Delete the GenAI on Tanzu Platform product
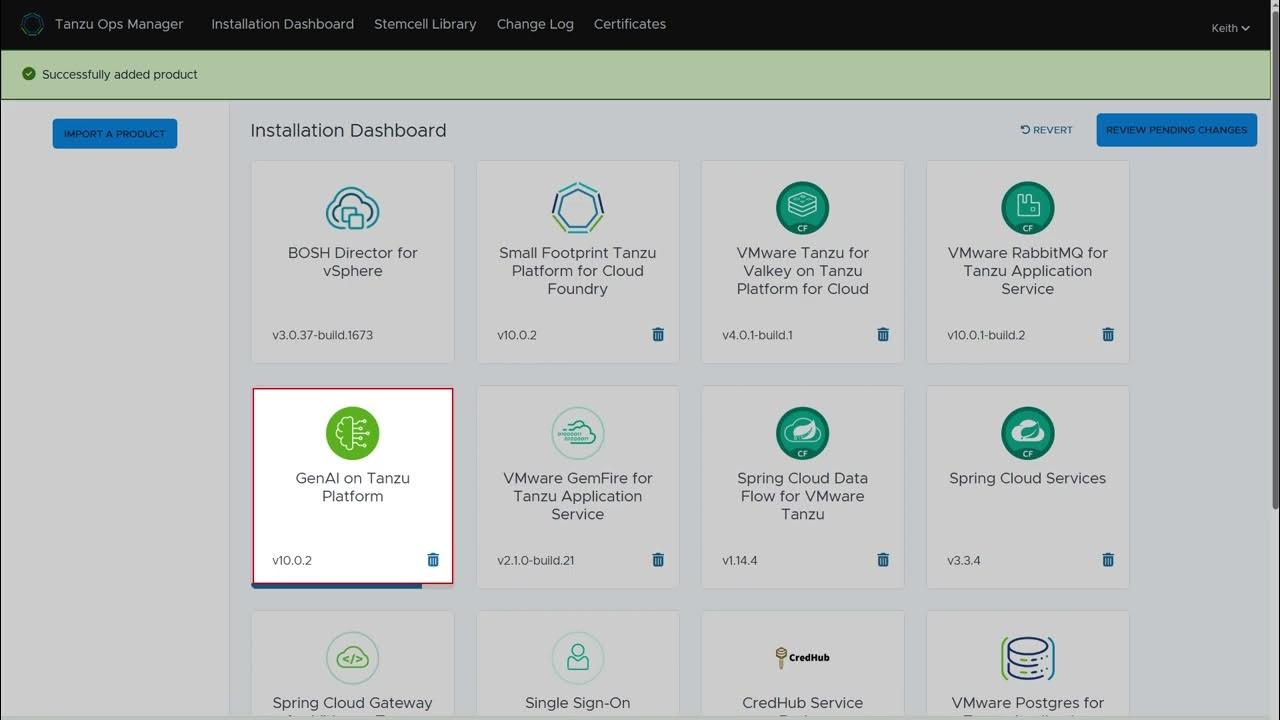 pyautogui.click(x=433, y=560)
